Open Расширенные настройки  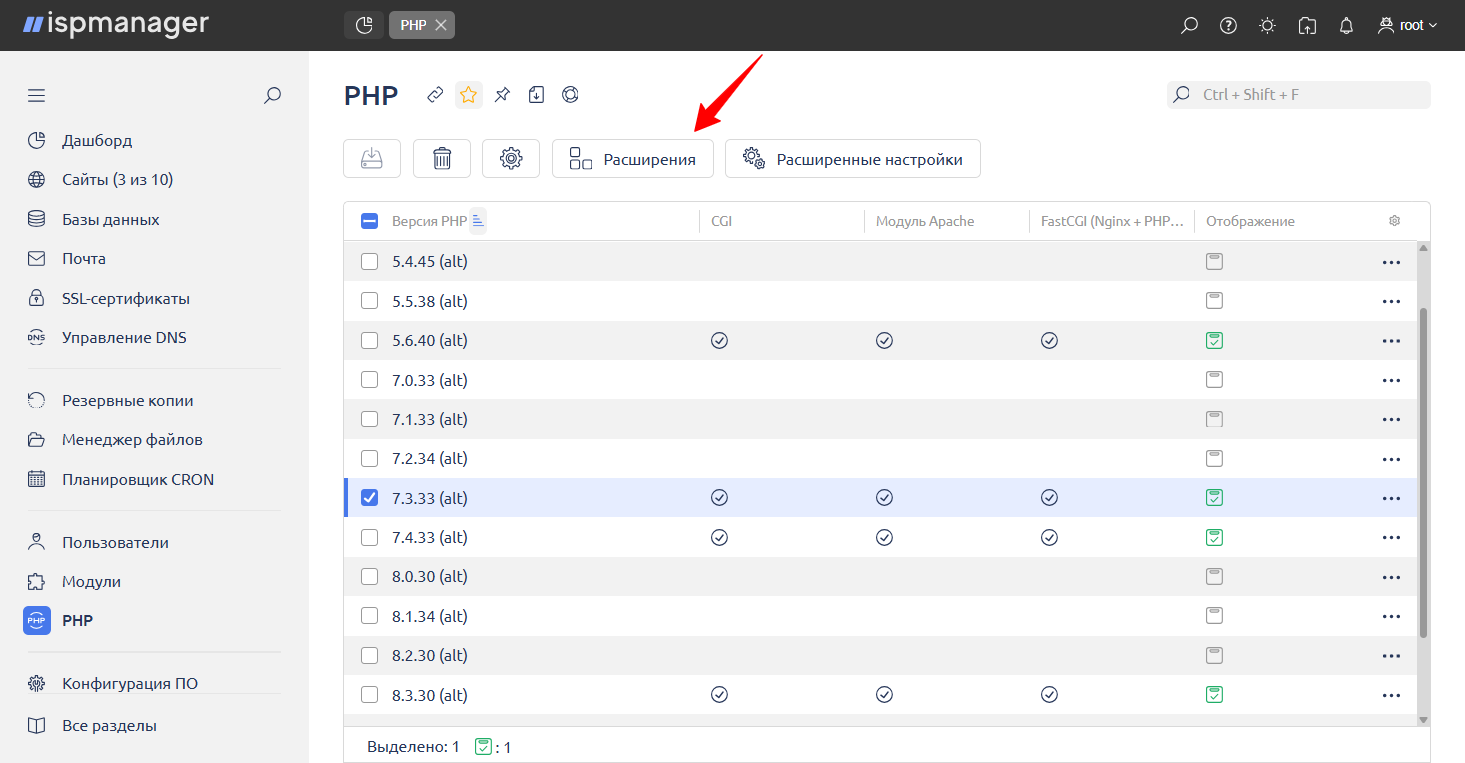click(x=852, y=158)
